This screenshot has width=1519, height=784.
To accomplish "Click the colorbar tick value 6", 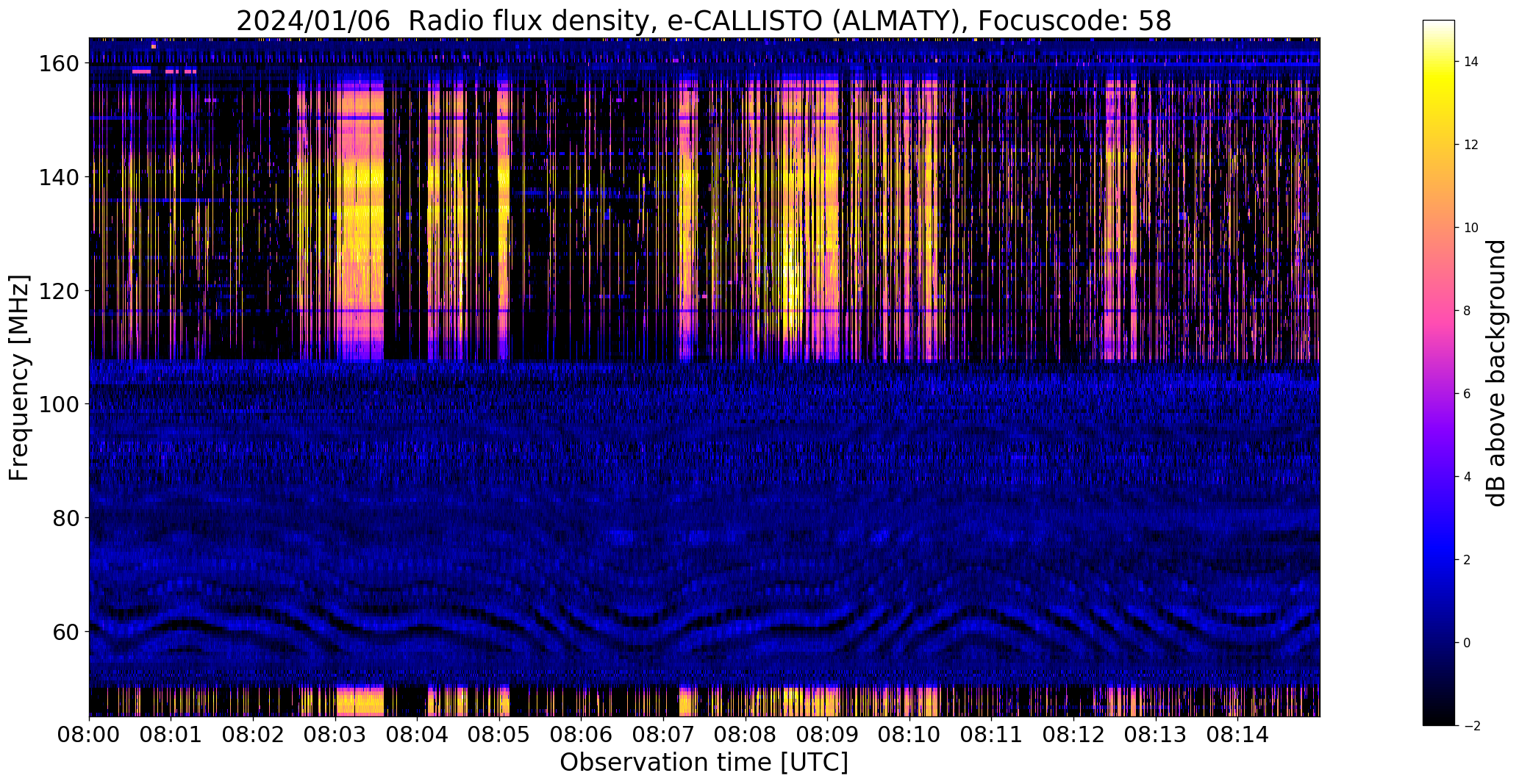I will pos(1468,394).
